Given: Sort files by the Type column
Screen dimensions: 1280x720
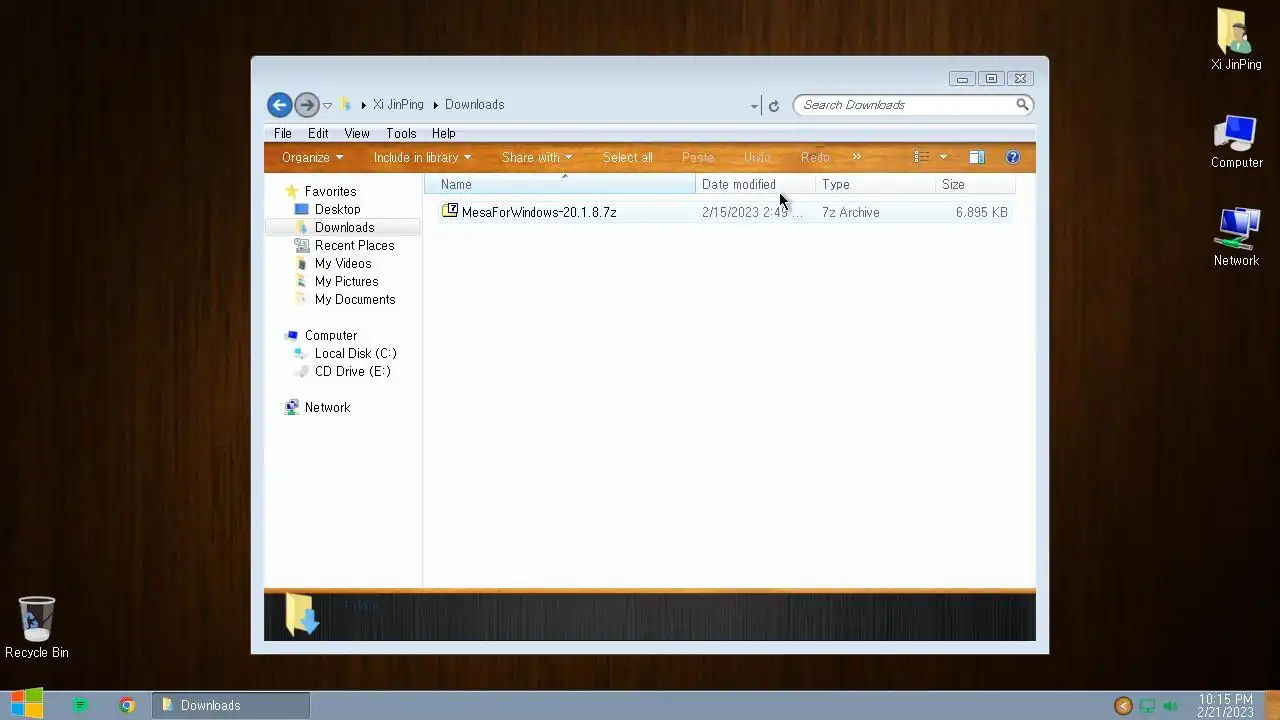Looking at the screenshot, I should click(x=875, y=184).
